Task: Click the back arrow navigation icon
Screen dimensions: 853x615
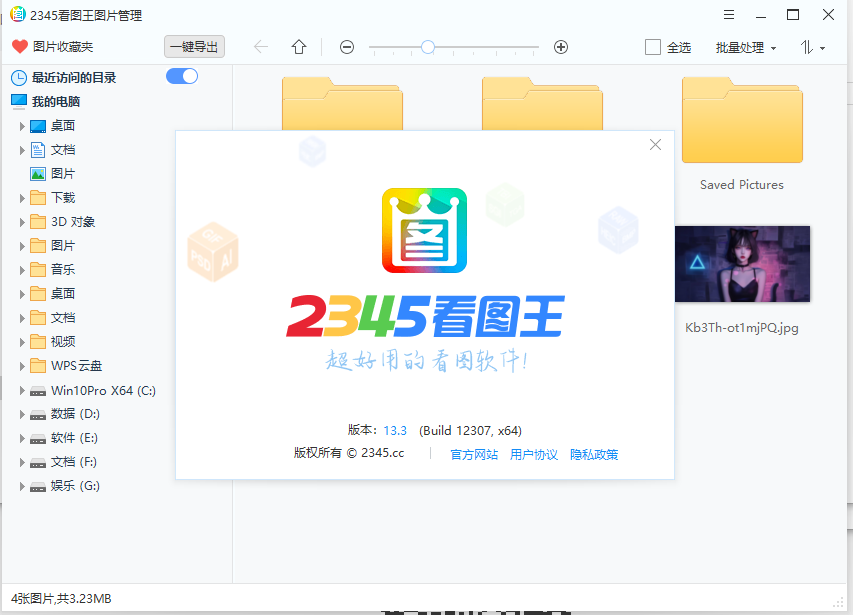Action: [x=259, y=47]
